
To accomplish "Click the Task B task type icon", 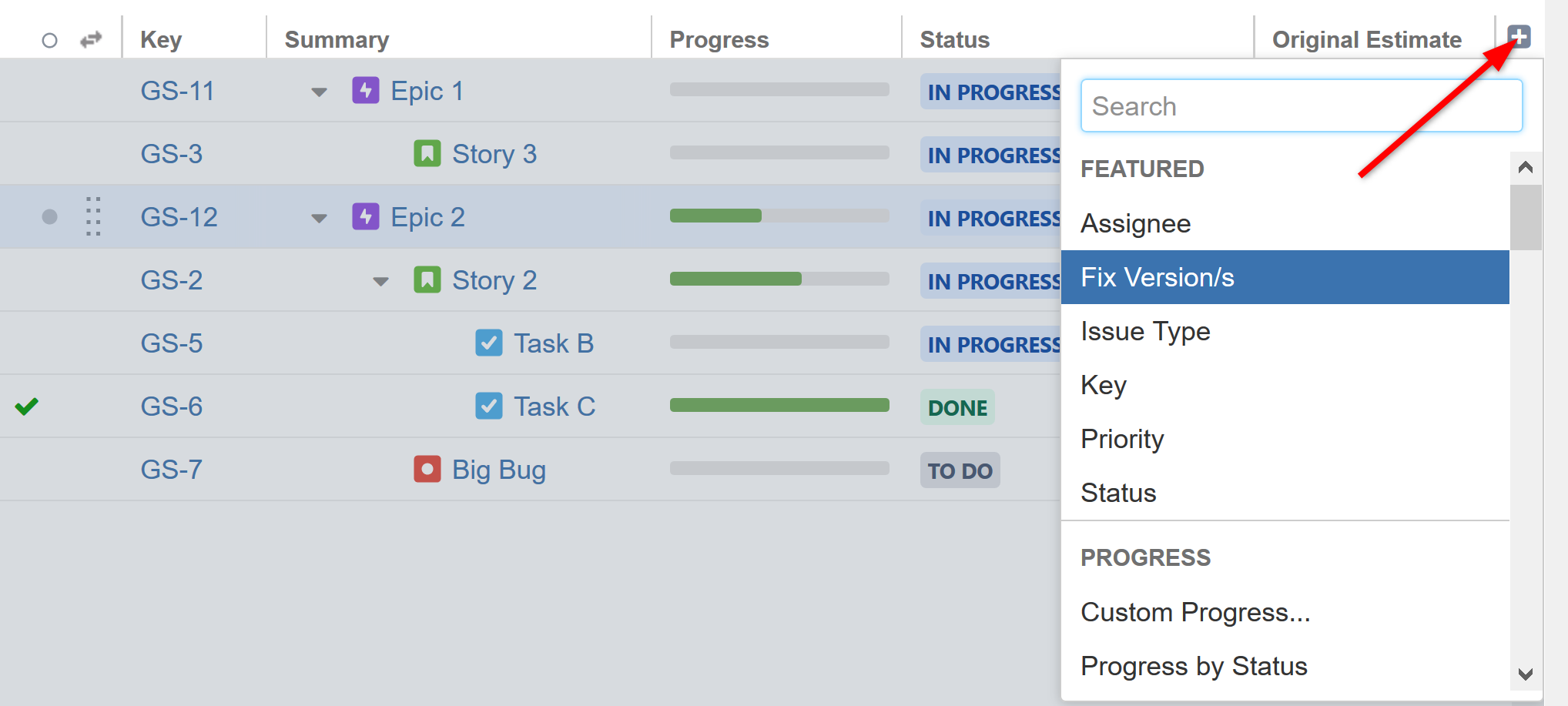I will [x=489, y=343].
